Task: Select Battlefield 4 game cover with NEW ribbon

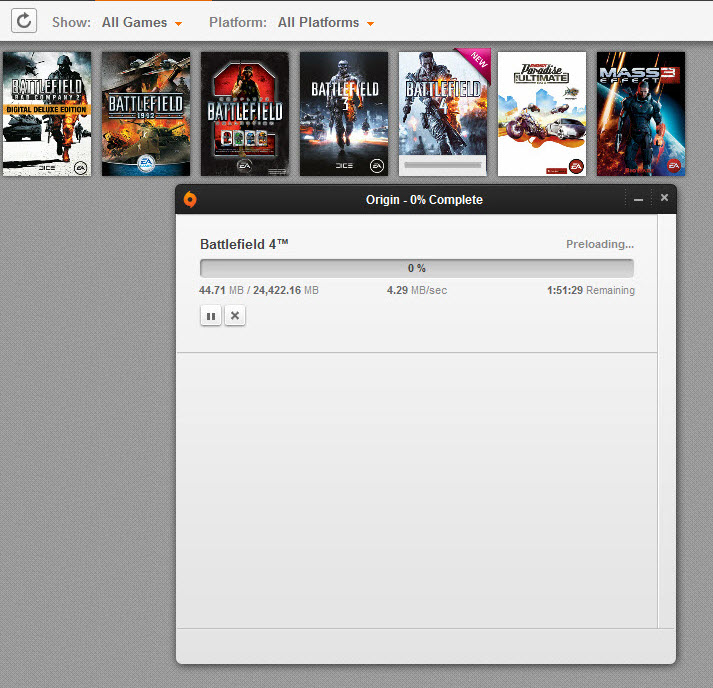Action: [x=443, y=114]
